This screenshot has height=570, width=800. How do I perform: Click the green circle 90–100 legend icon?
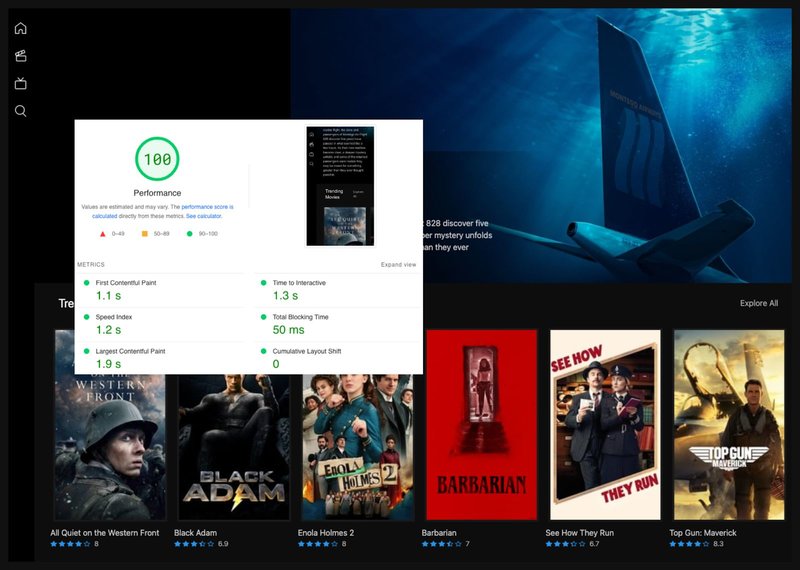(x=189, y=234)
